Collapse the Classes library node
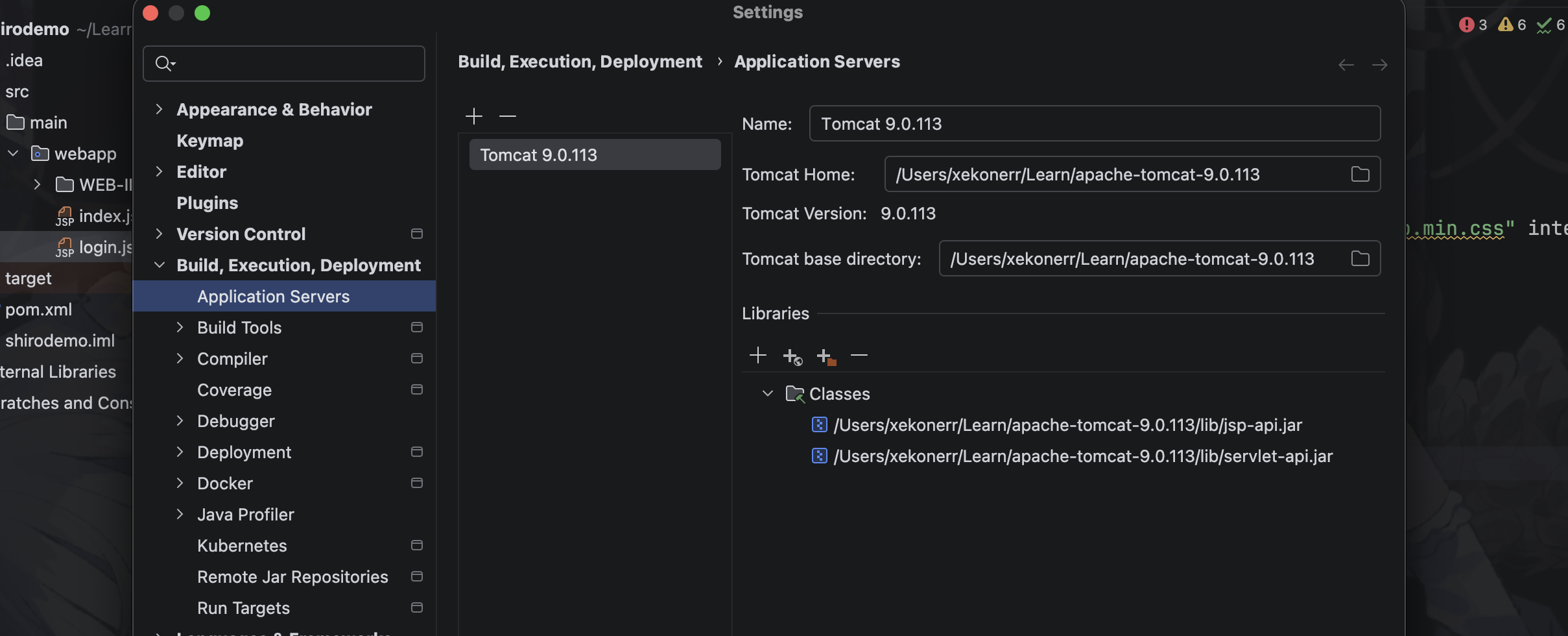 pos(768,394)
